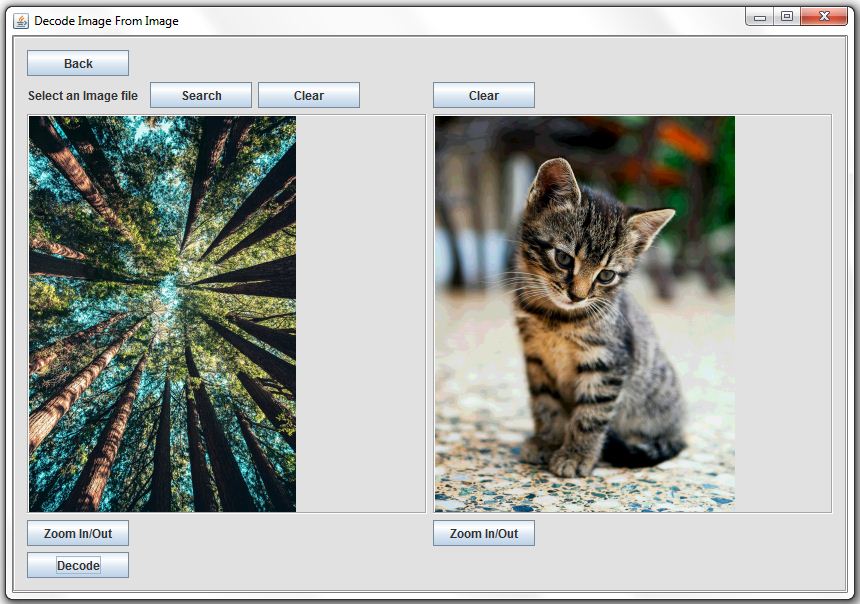Click Zoom In/Out under the forest image
Screen dimensions: 860x604
[x=77, y=533]
